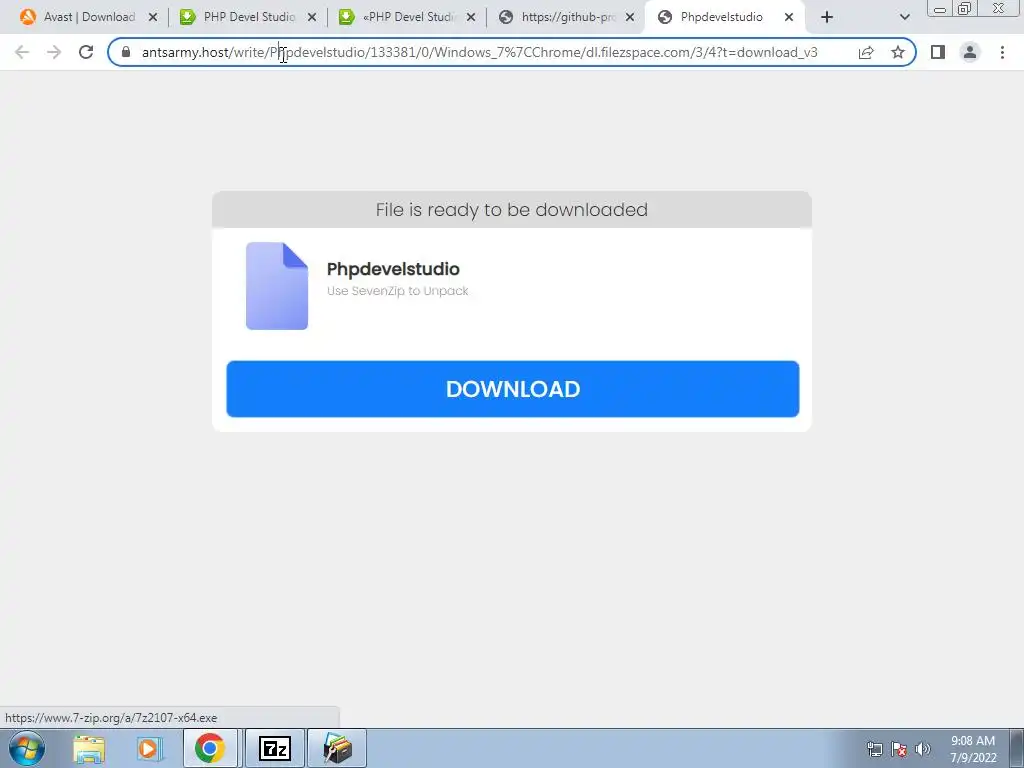Open the Action Center flag icon

coord(899,749)
